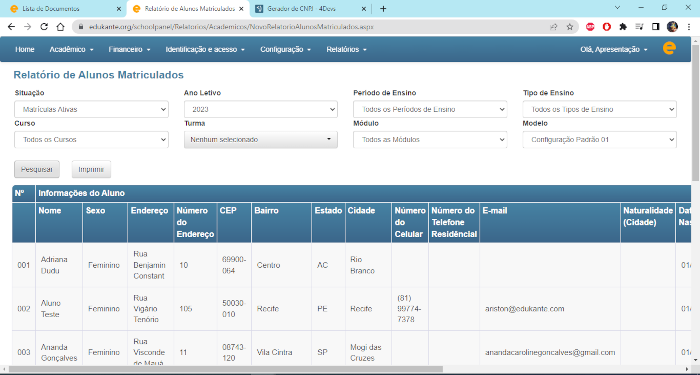Viewport: 700px width, 375px height.
Task: Open the Ano Letivo dropdown
Action: (261, 109)
